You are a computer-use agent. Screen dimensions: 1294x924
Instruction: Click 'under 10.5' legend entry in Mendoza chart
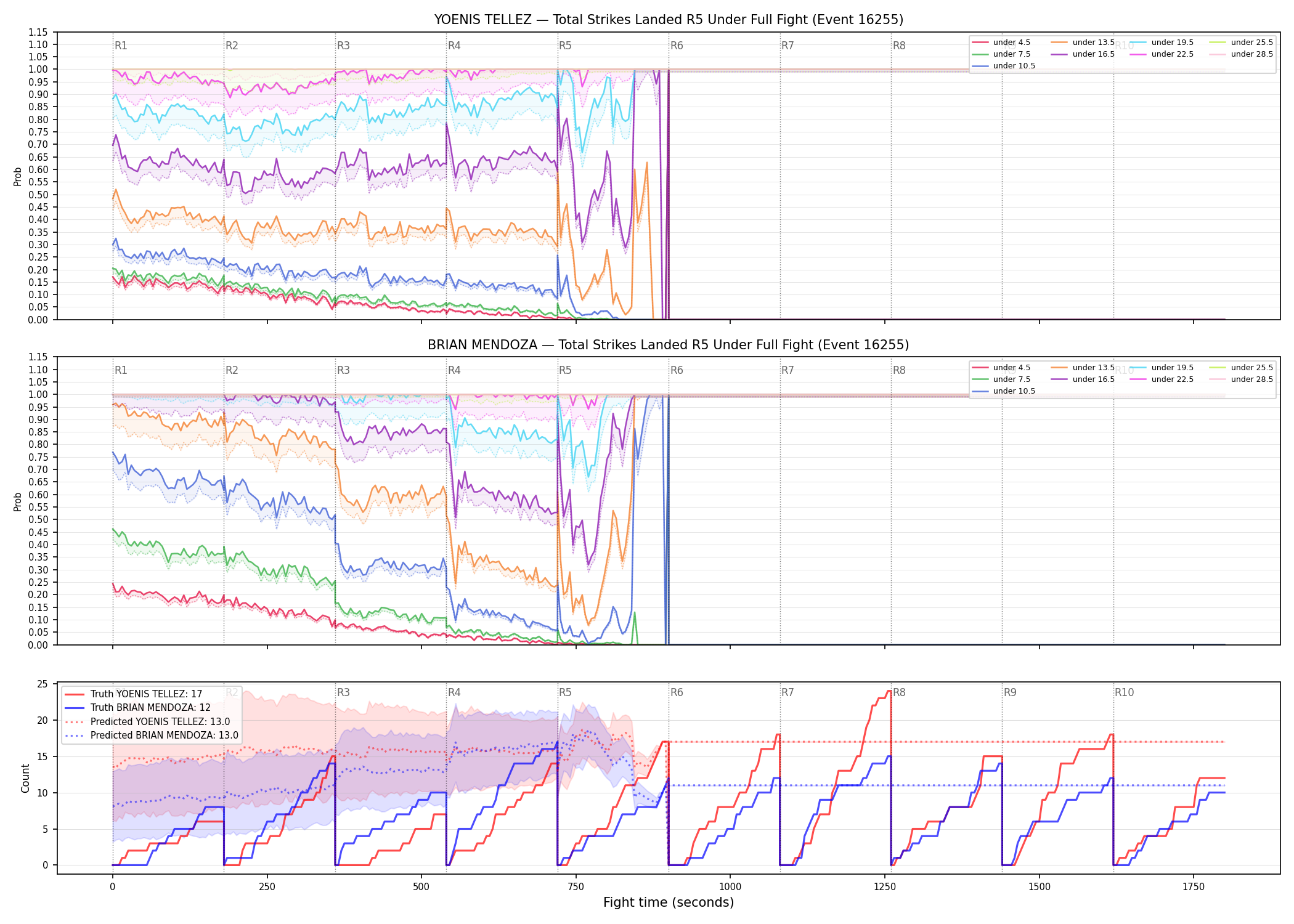click(x=1003, y=391)
